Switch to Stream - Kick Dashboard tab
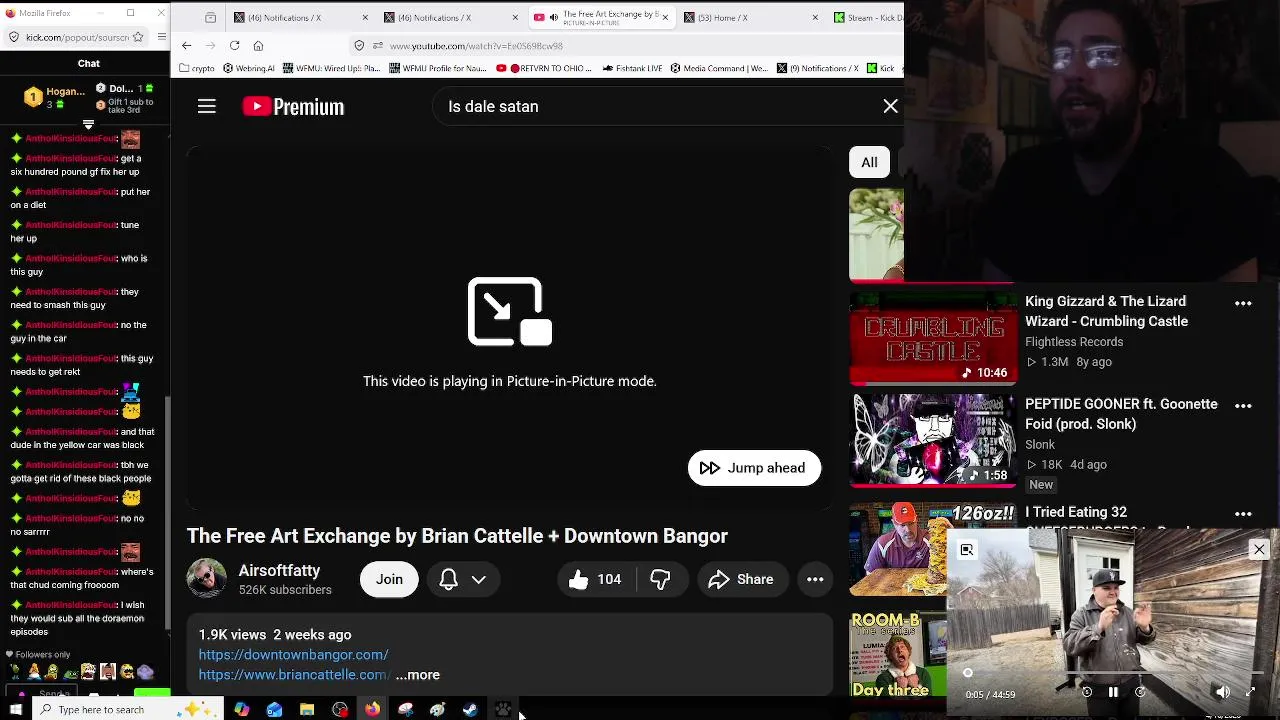Viewport: 1280px width, 720px height. pos(868,17)
